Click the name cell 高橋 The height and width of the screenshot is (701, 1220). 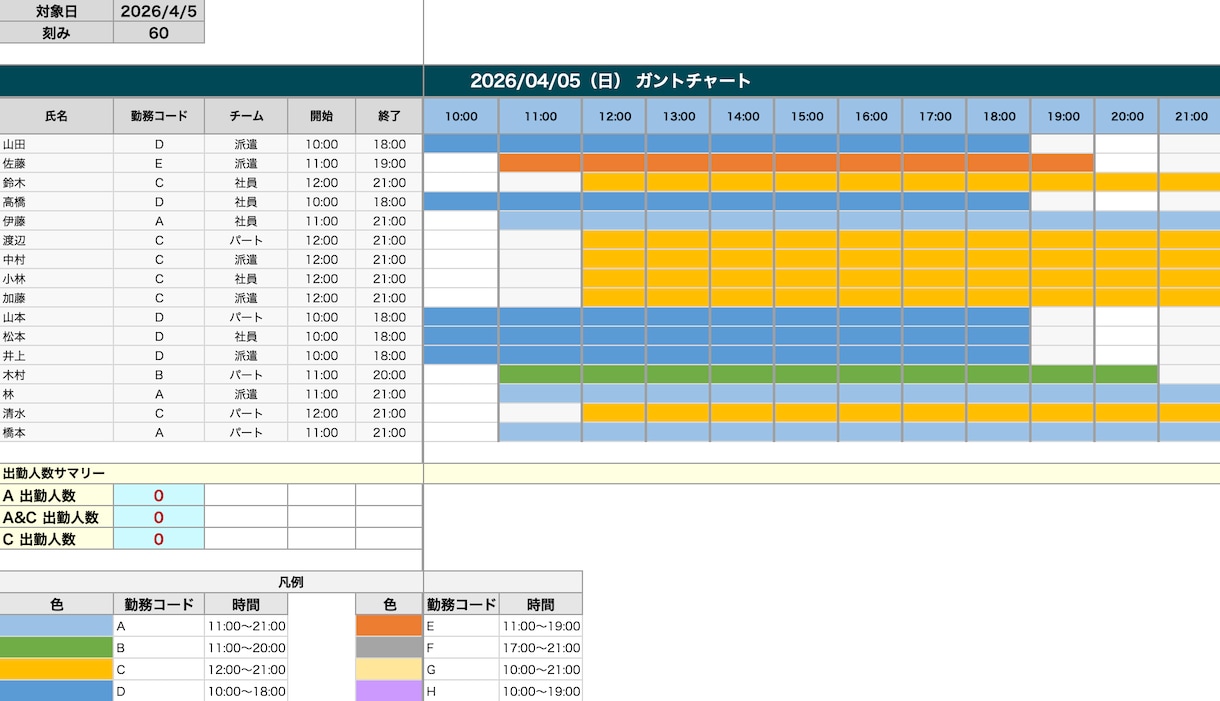57,202
